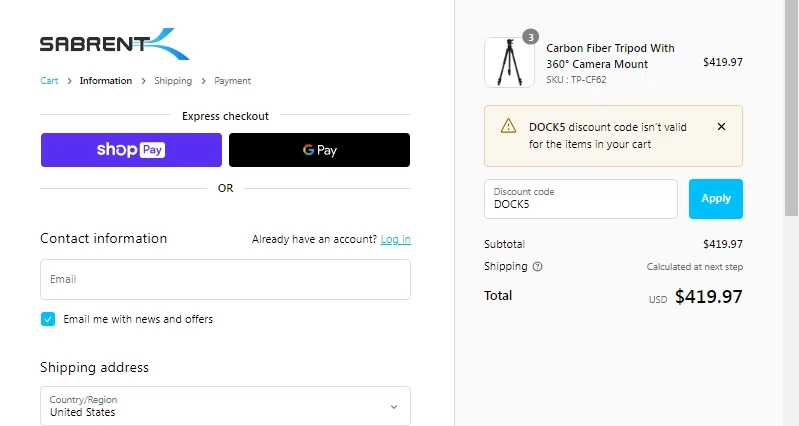Click Log in link
The image size is (799, 426).
pos(395,239)
